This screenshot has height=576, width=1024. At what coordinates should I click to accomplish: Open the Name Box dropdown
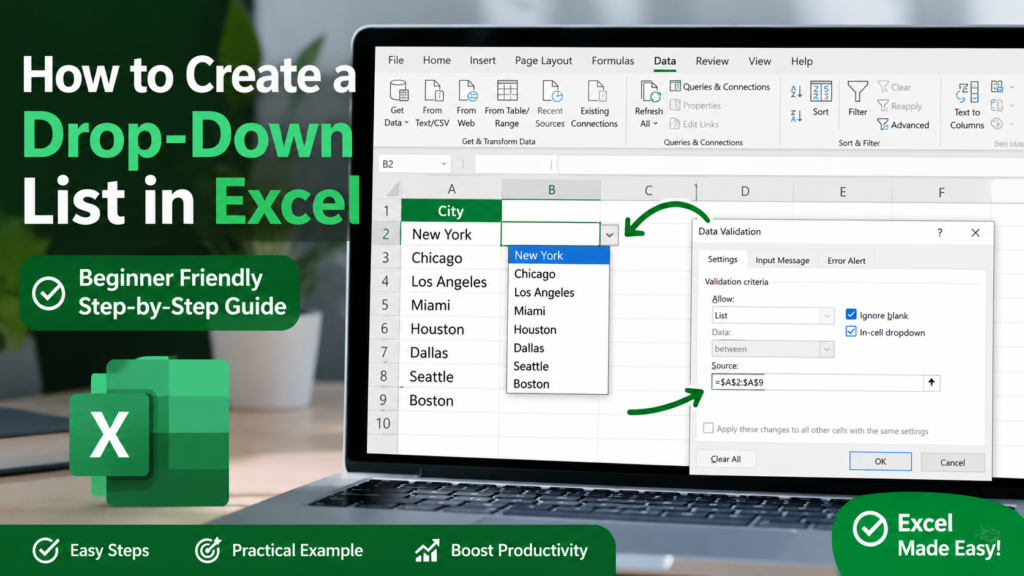pyautogui.click(x=443, y=164)
